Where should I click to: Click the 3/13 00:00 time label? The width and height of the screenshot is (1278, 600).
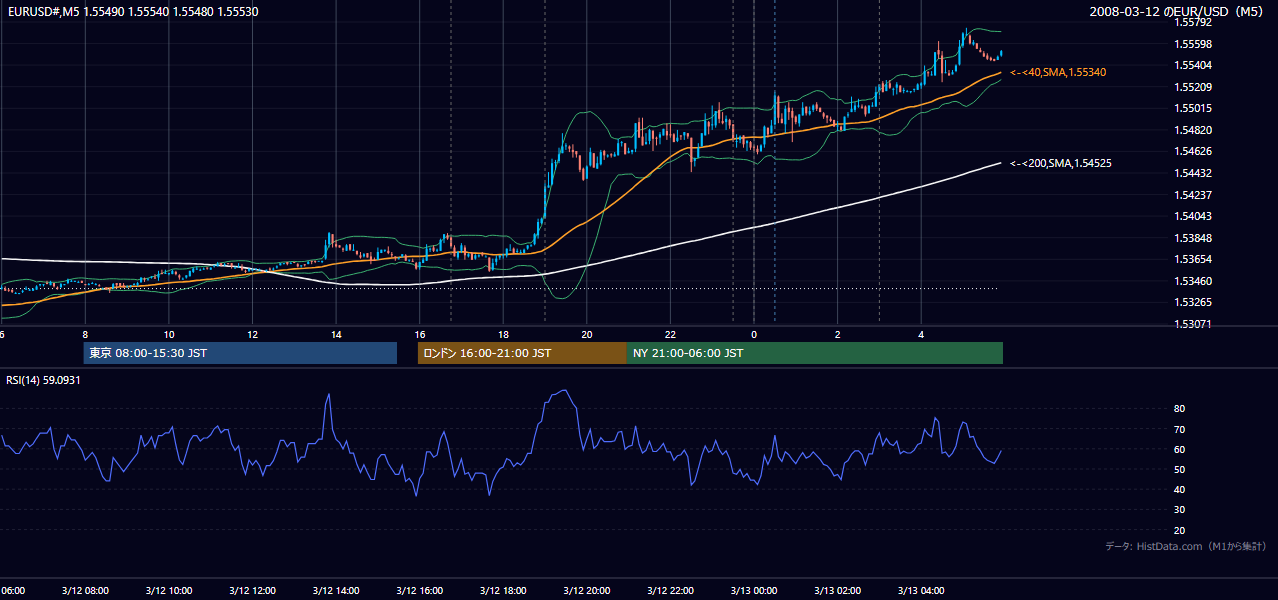click(754, 591)
